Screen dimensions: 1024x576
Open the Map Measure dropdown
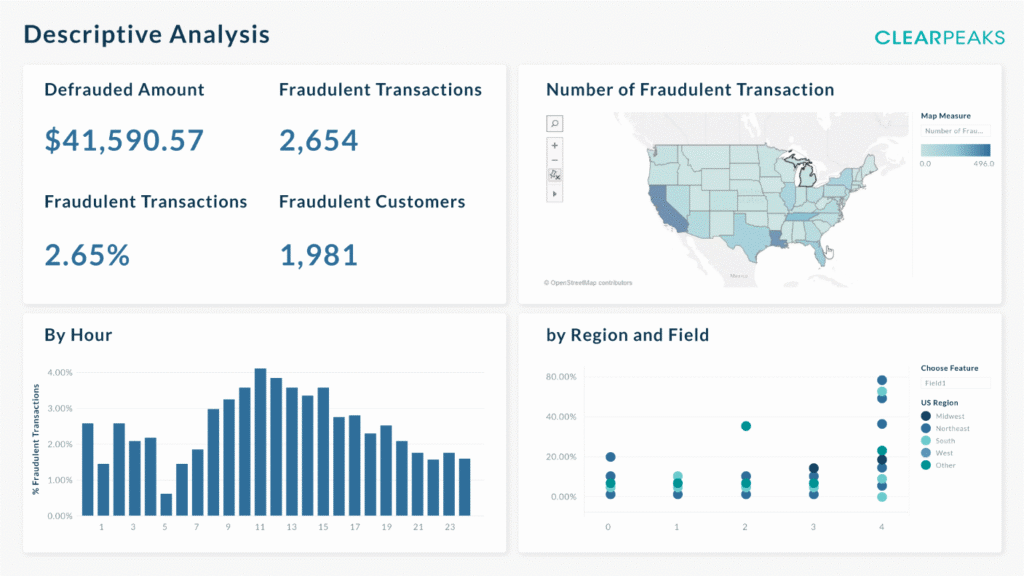coord(955,131)
